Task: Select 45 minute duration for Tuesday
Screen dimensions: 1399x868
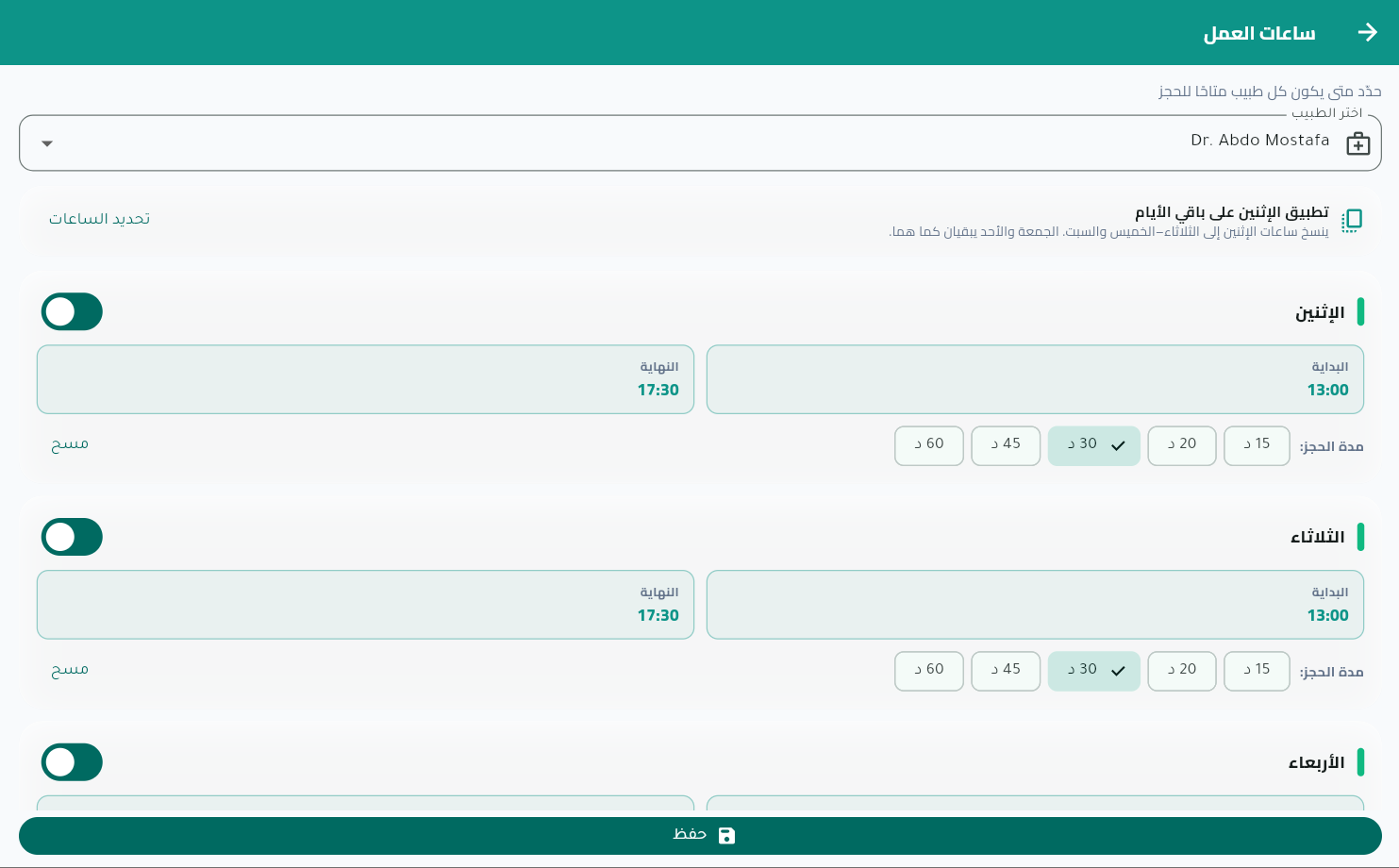Action: coord(1006,671)
